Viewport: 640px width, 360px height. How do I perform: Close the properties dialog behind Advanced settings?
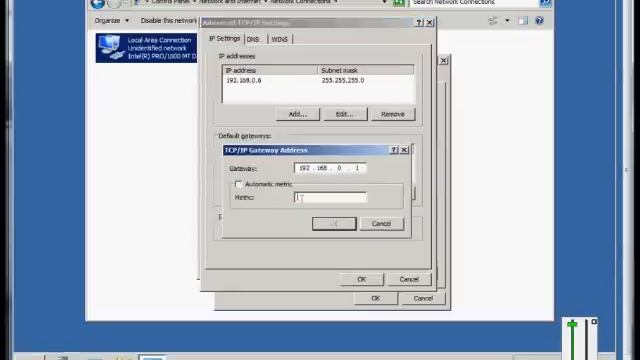click(444, 60)
